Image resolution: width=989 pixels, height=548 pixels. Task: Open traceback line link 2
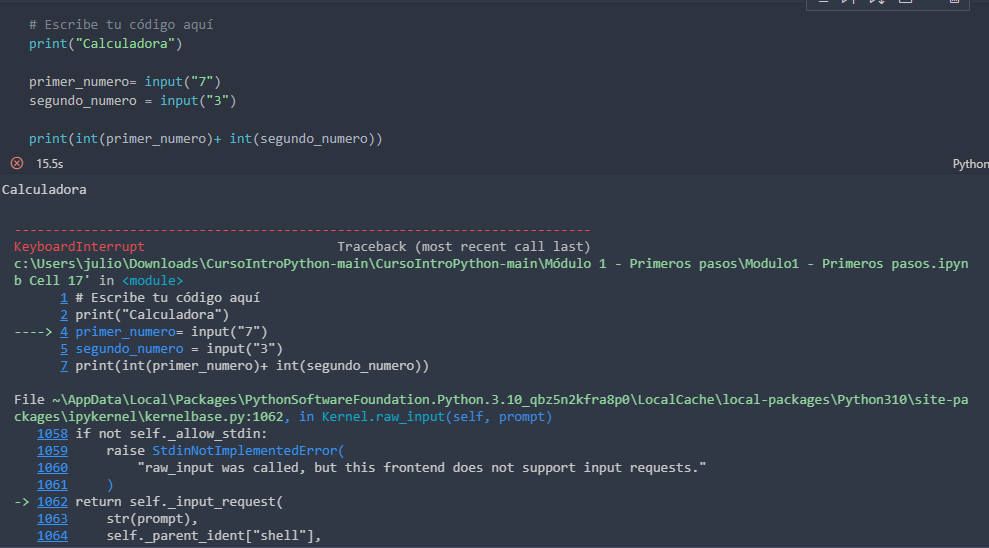click(64, 315)
